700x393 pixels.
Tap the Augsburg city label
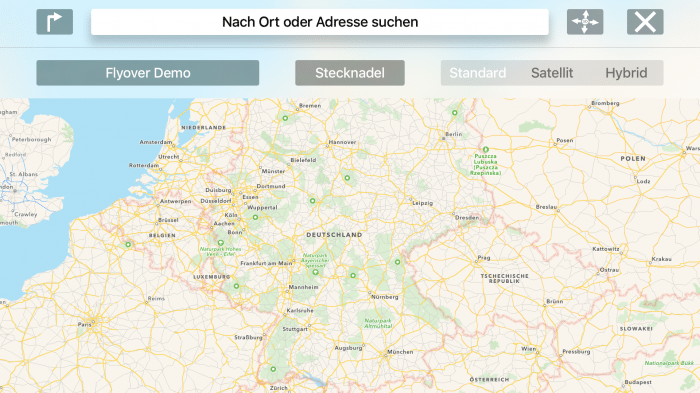pos(348,348)
